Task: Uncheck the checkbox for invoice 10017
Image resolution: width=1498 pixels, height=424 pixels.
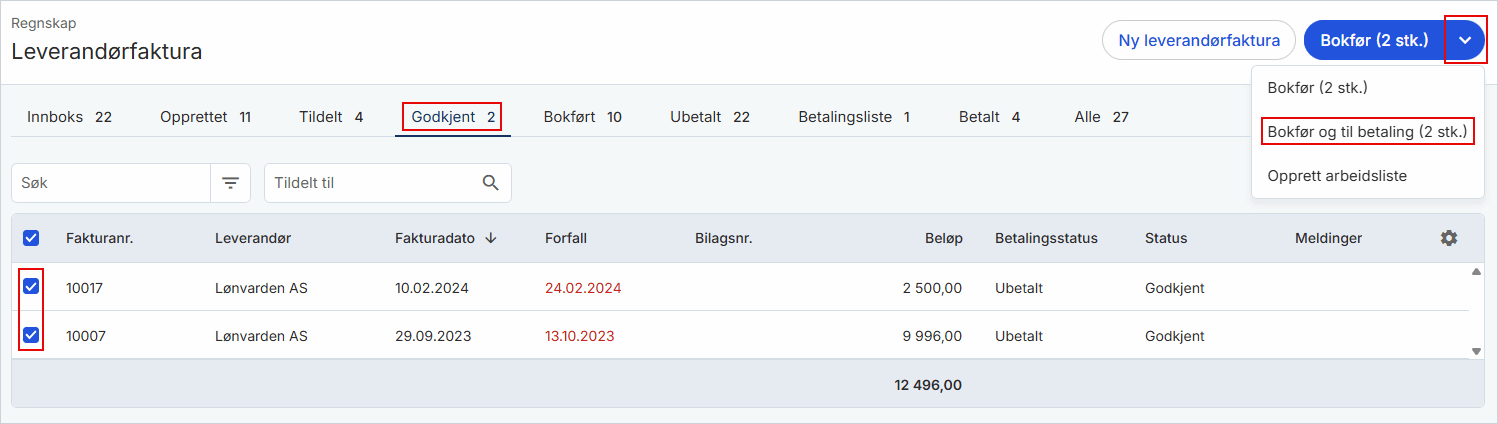Action: pos(31,287)
